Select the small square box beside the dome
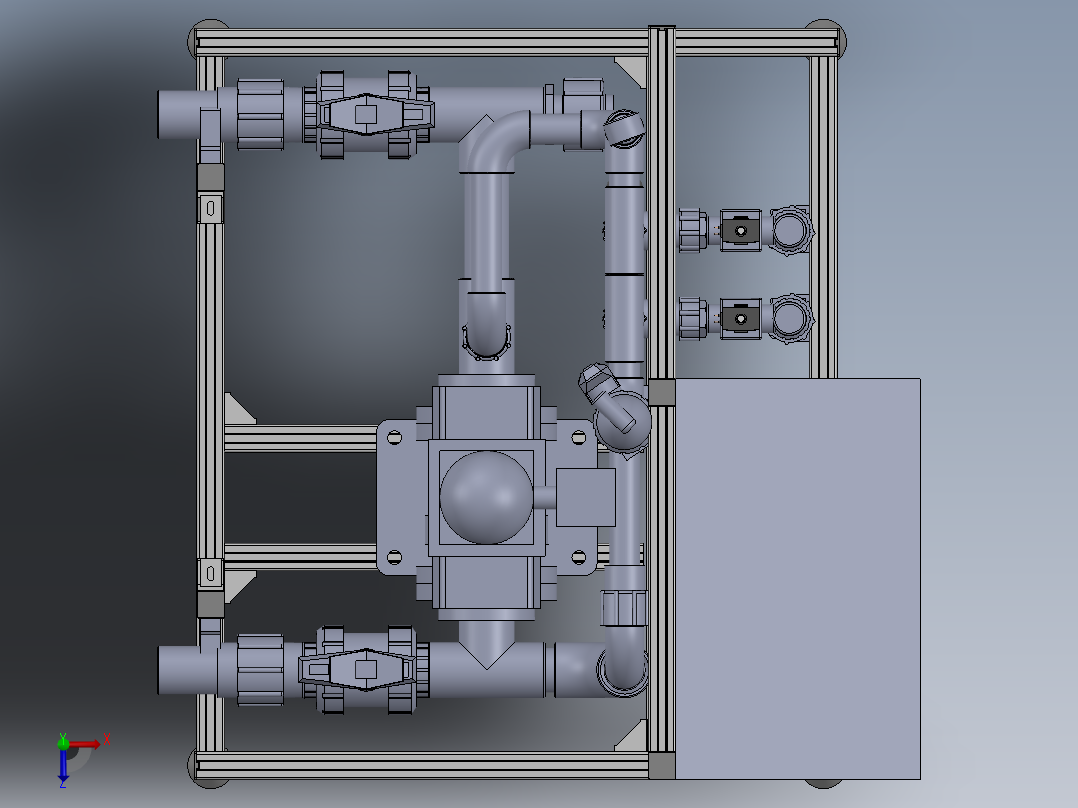 (586, 497)
